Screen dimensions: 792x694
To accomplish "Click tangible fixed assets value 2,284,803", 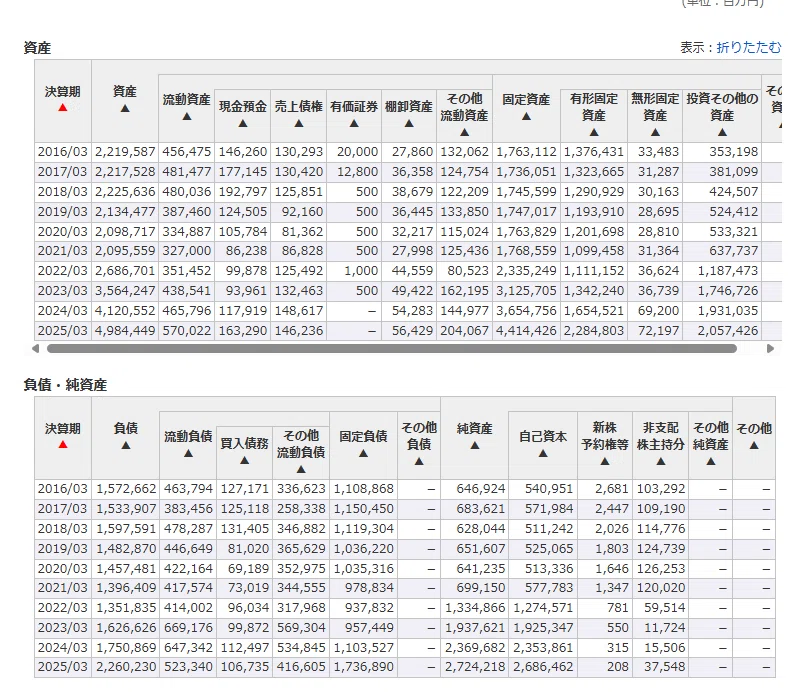I will point(594,331).
